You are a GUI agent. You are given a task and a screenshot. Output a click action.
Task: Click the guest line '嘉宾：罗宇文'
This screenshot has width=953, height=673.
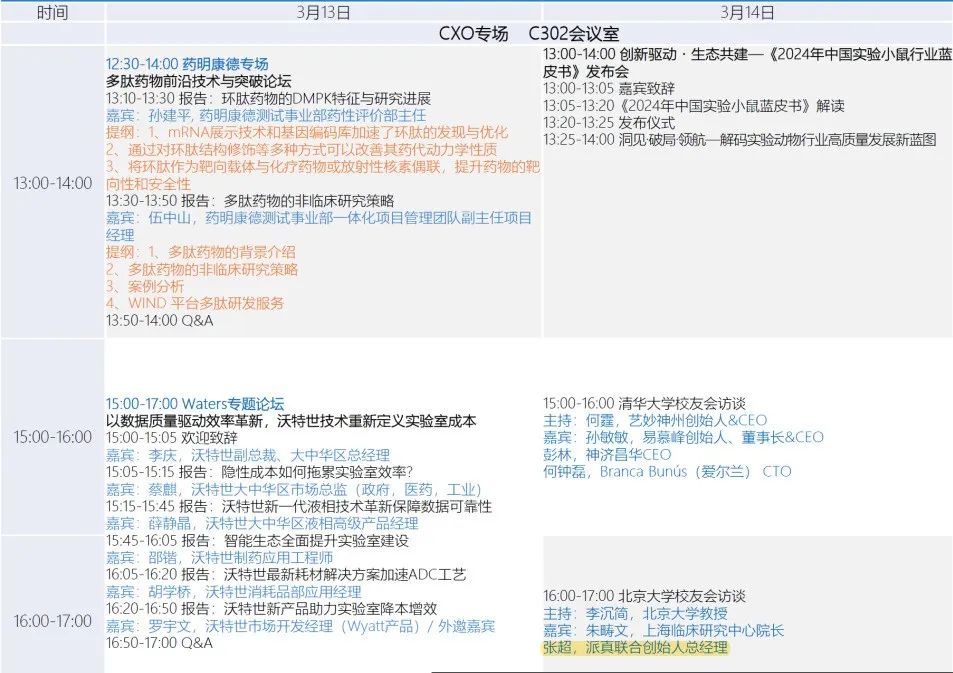(x=300, y=626)
